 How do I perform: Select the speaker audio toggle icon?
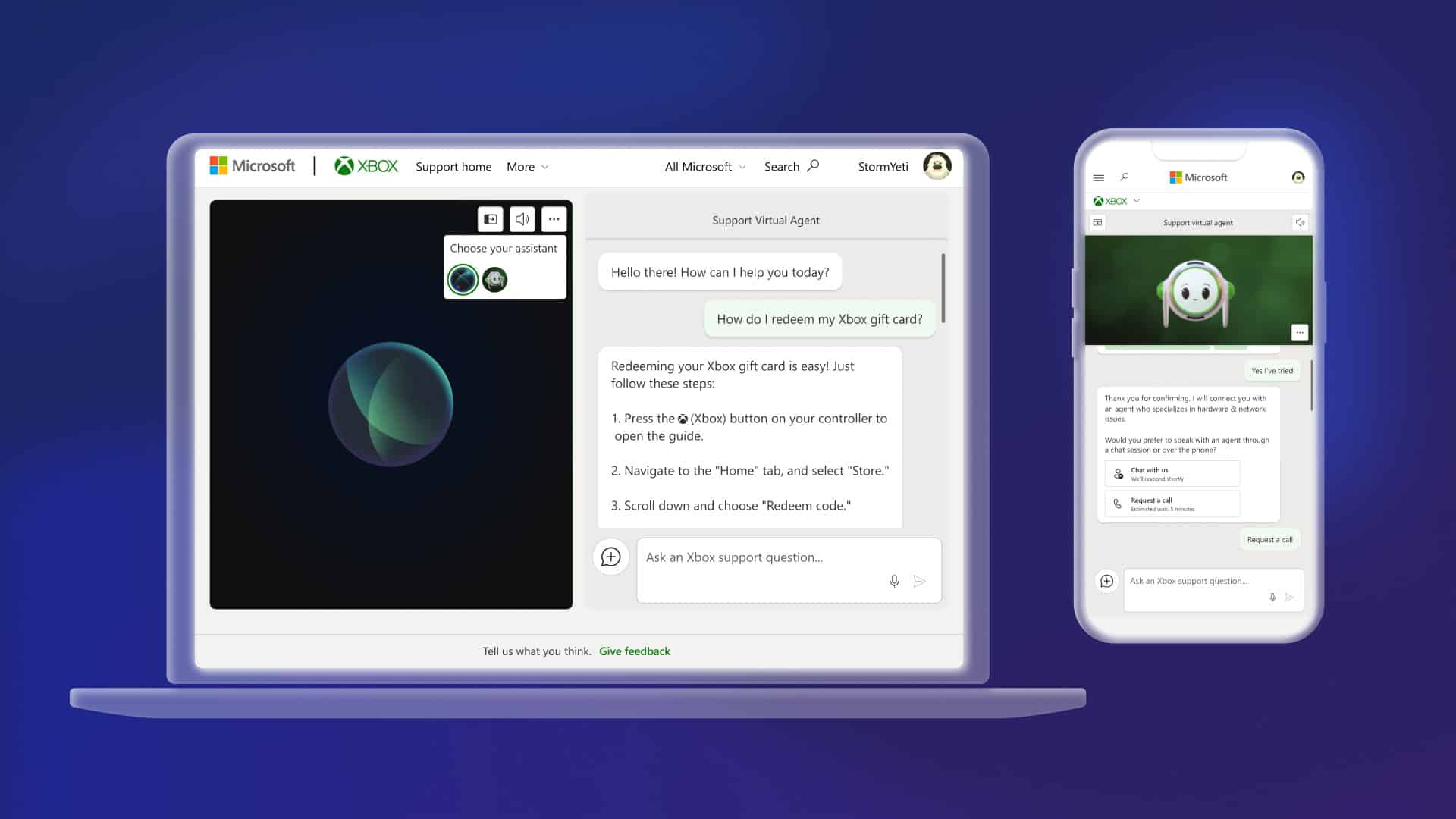click(521, 218)
